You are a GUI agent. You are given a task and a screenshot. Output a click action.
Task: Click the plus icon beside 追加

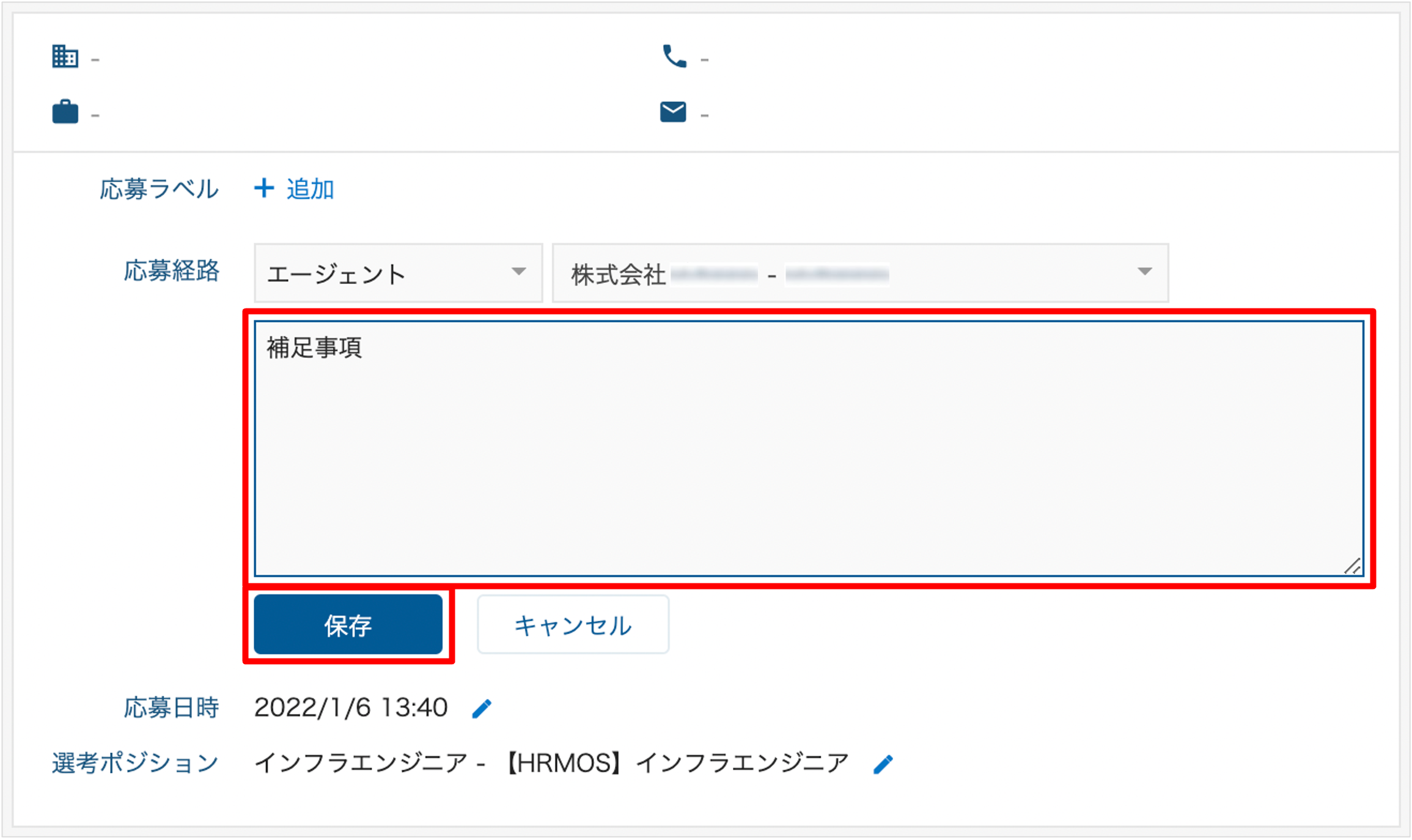tap(264, 188)
